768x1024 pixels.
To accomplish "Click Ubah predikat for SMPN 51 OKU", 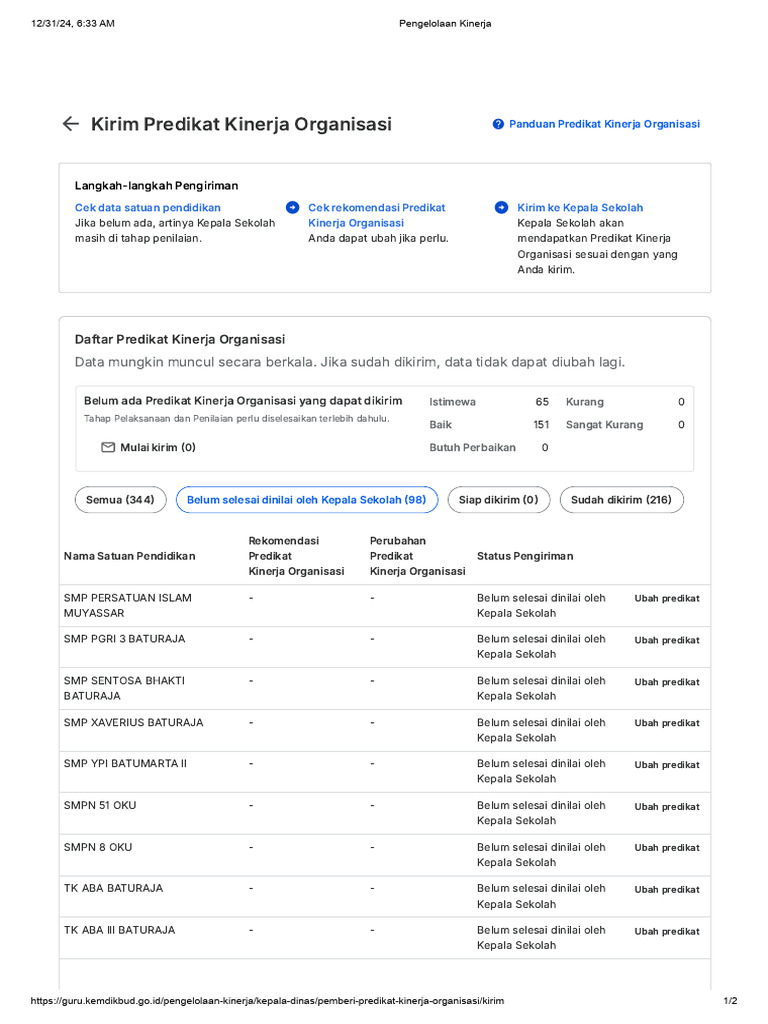I will (x=666, y=807).
